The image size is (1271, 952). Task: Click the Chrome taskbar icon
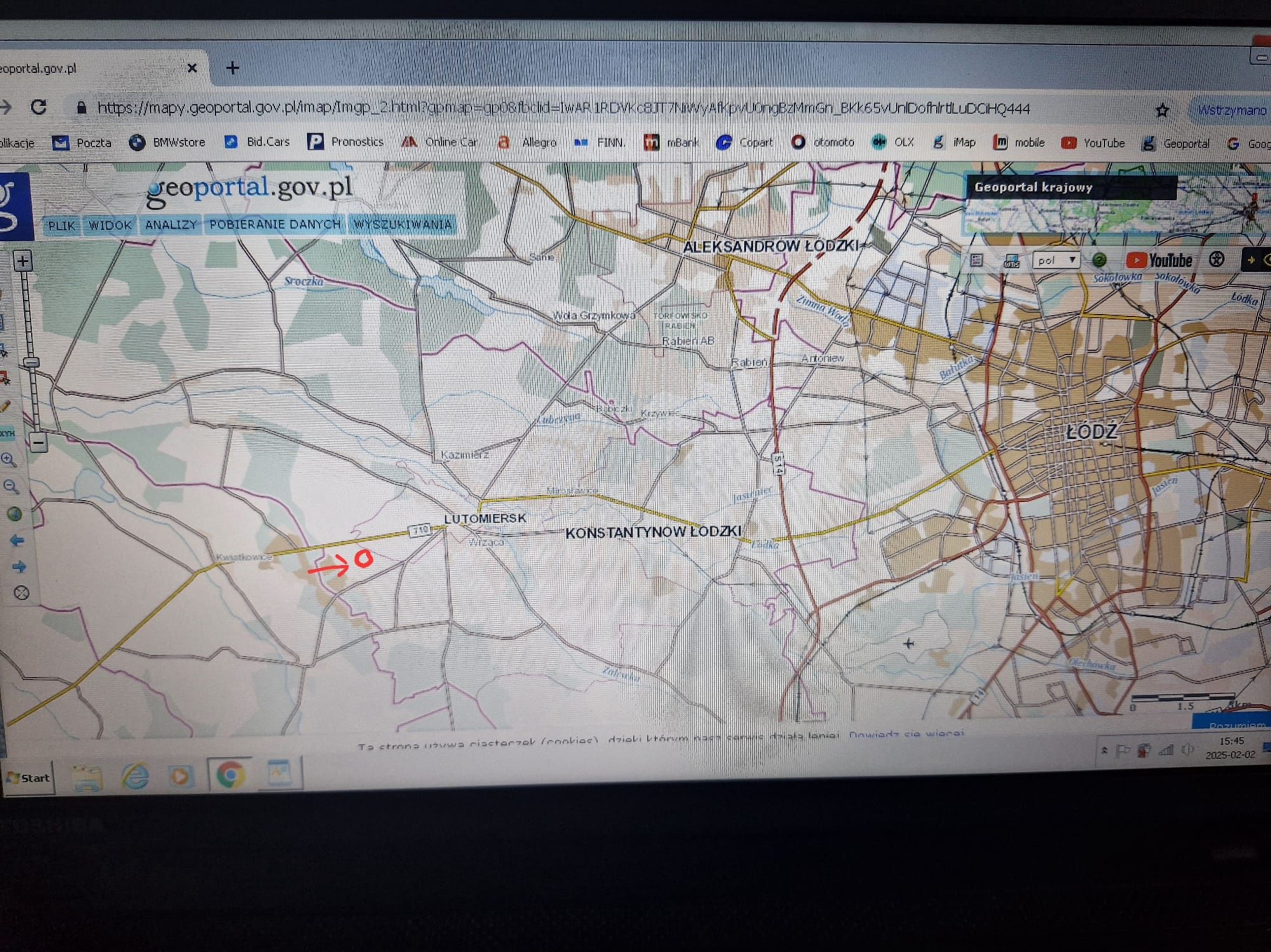230,775
